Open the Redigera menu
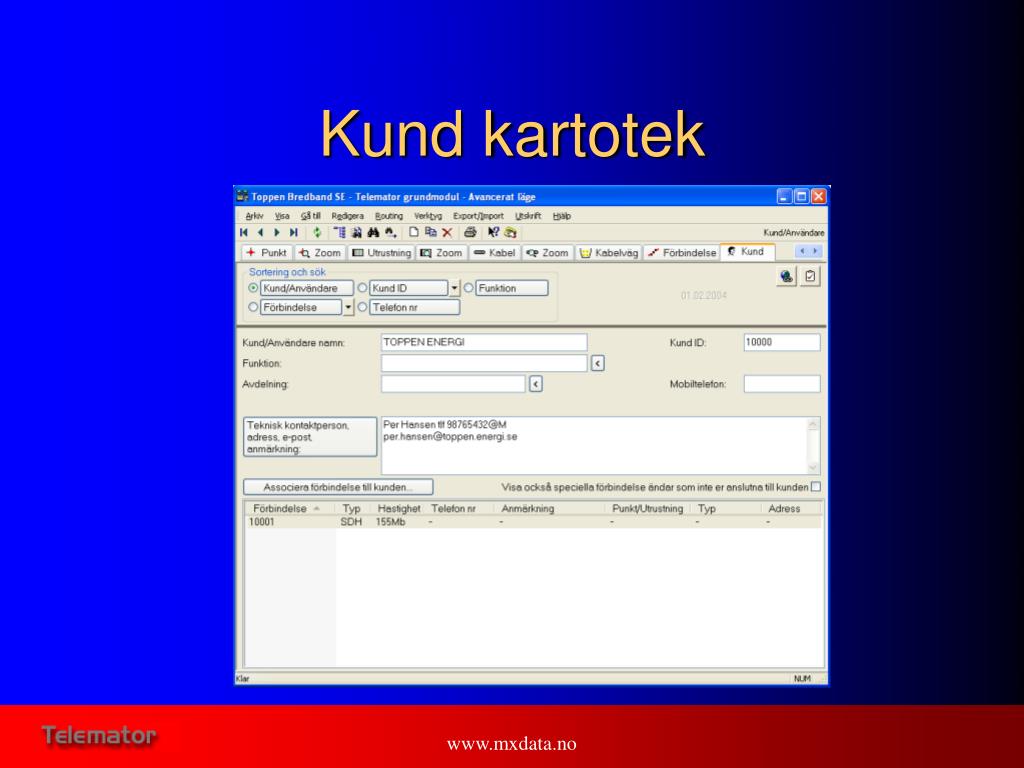This screenshot has width=1024, height=768. 347,216
